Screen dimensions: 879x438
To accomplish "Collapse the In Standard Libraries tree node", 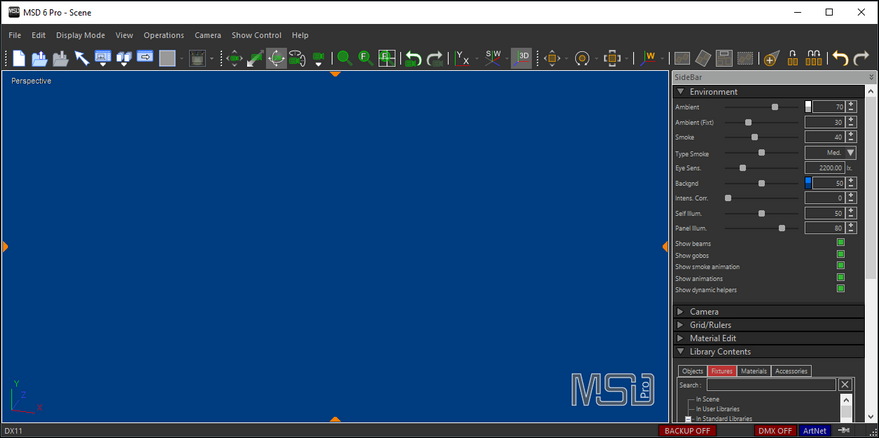I will tap(688, 419).
